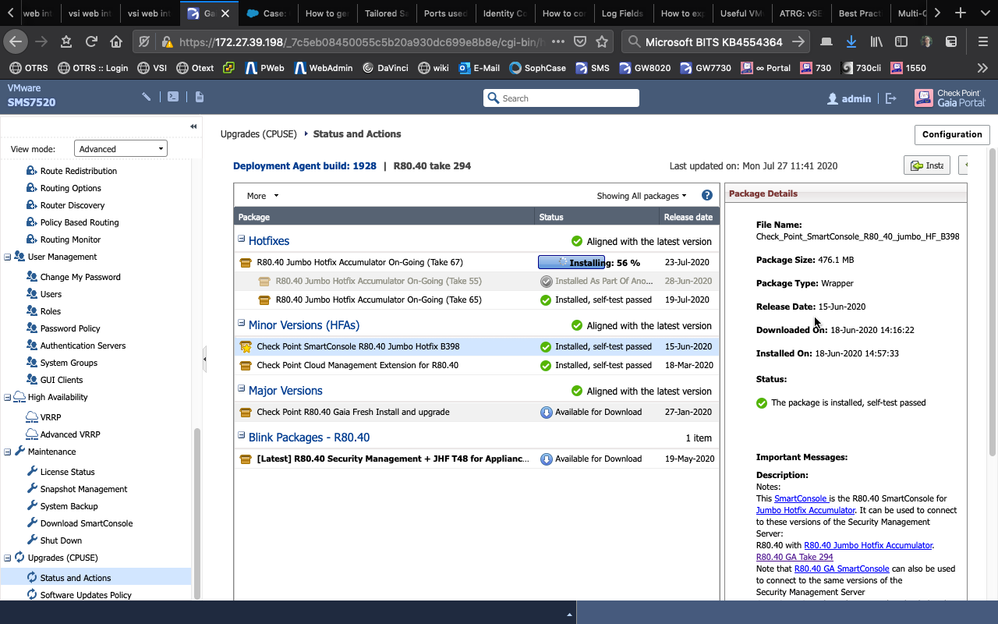The image size is (998, 624).
Task: Open the terminal icon in Gaia header
Action: (x=173, y=97)
